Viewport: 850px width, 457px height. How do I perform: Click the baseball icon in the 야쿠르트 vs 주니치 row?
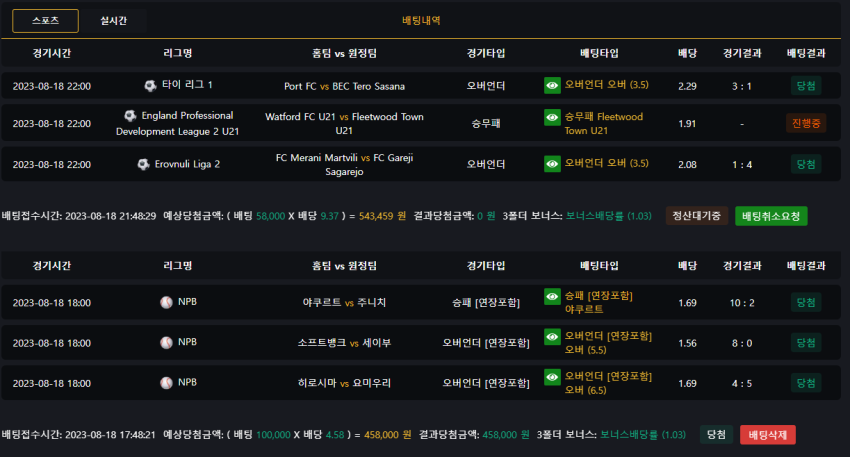pyautogui.click(x=166, y=302)
